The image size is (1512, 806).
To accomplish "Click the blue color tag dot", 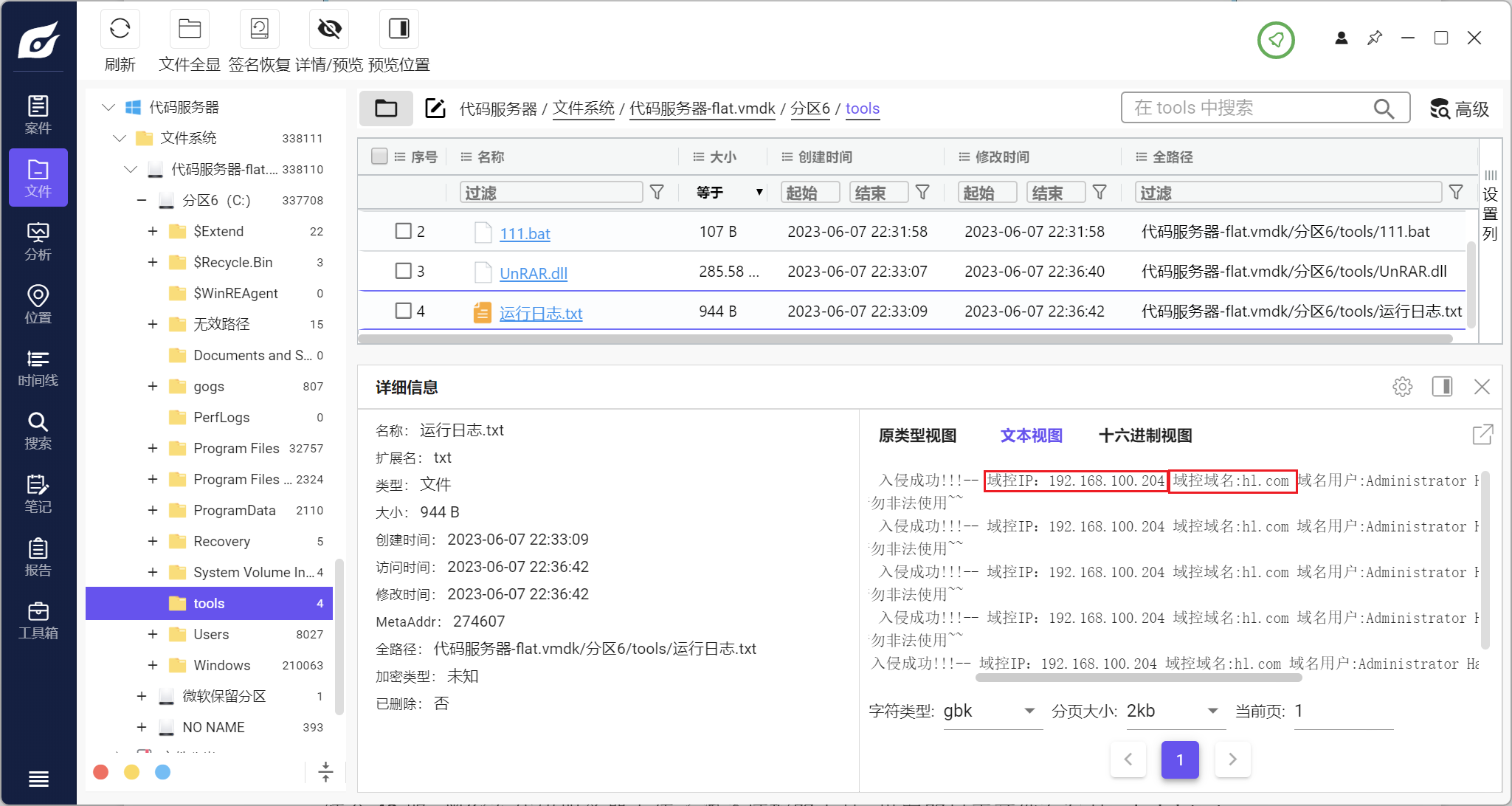I will pos(163,772).
